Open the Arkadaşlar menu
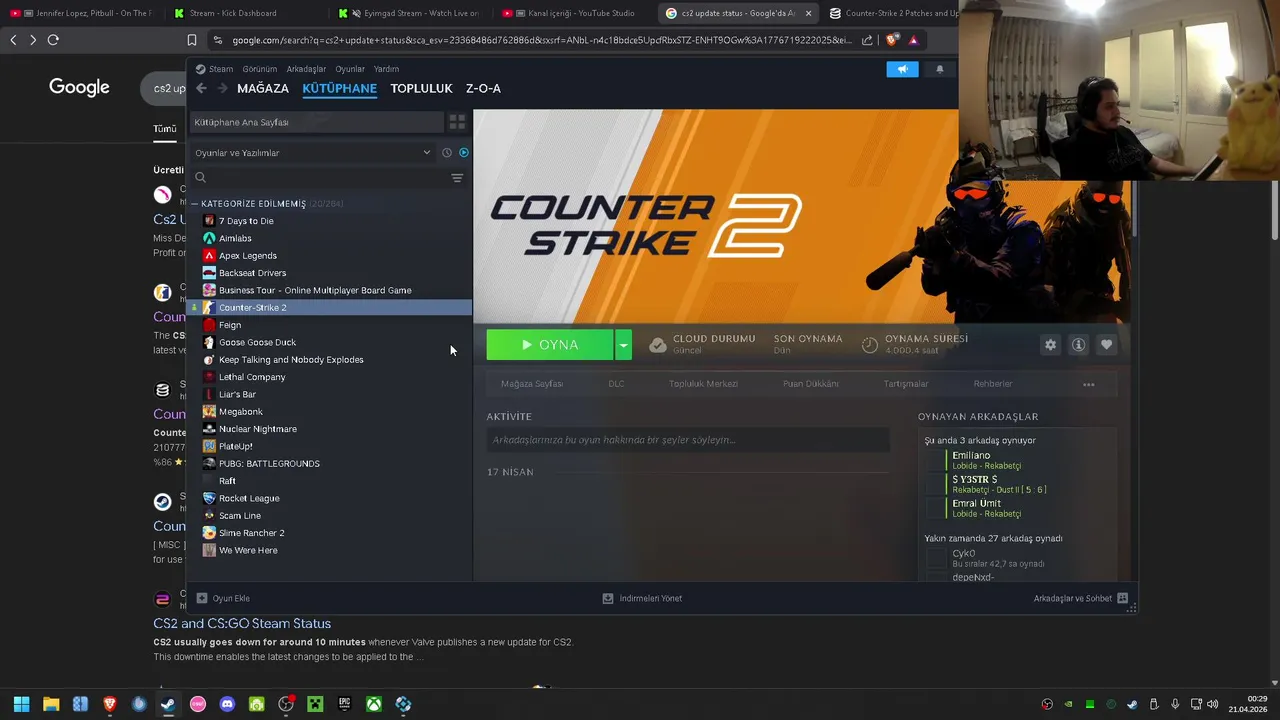 (x=306, y=69)
